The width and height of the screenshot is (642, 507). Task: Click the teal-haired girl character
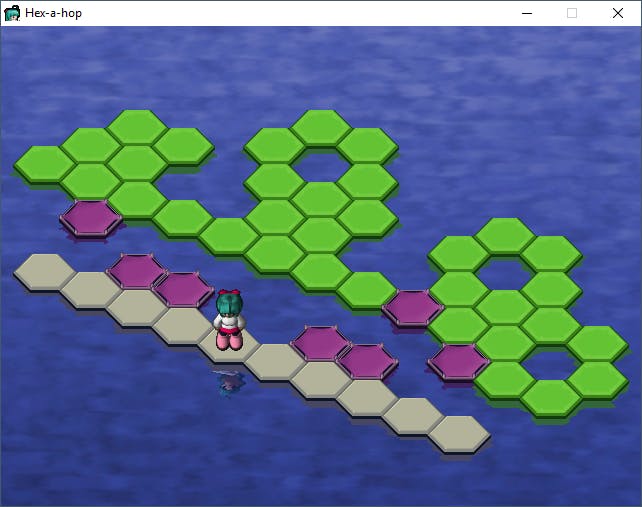coord(229,320)
